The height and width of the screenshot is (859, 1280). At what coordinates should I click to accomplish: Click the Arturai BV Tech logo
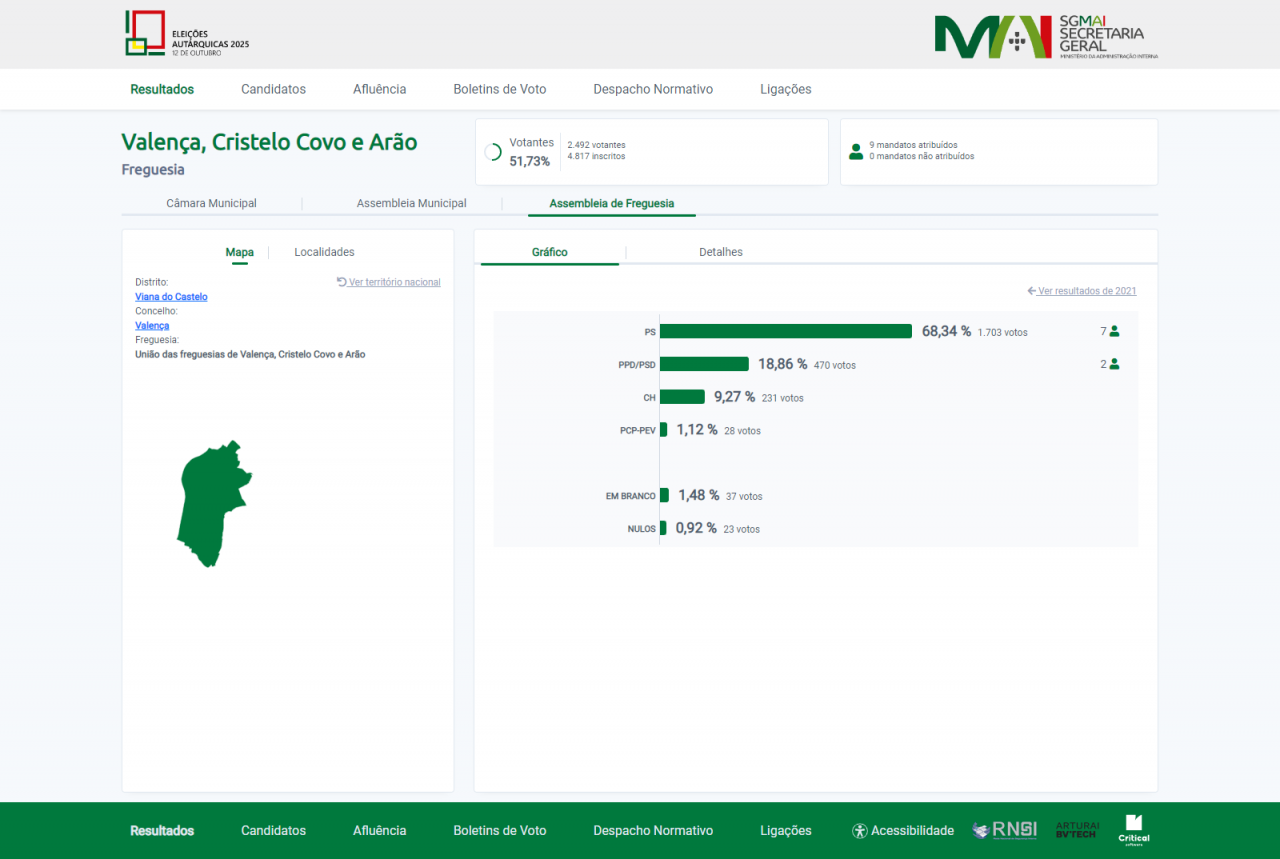[x=1076, y=830]
